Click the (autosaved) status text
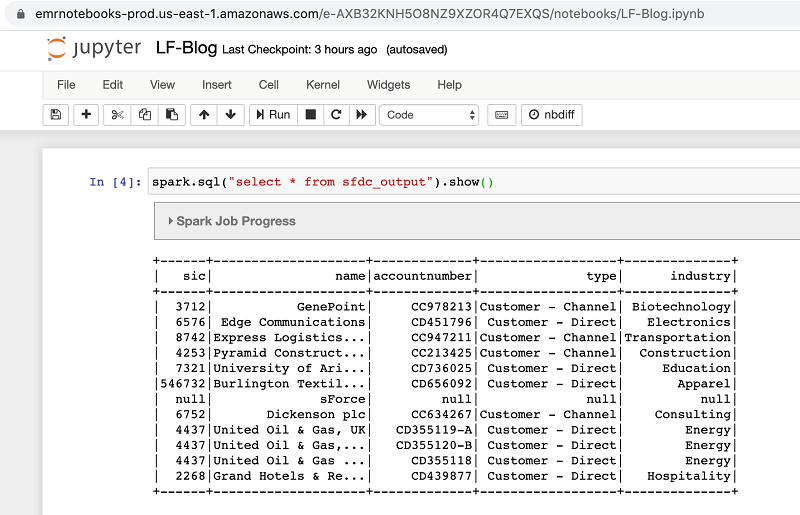 pos(416,50)
